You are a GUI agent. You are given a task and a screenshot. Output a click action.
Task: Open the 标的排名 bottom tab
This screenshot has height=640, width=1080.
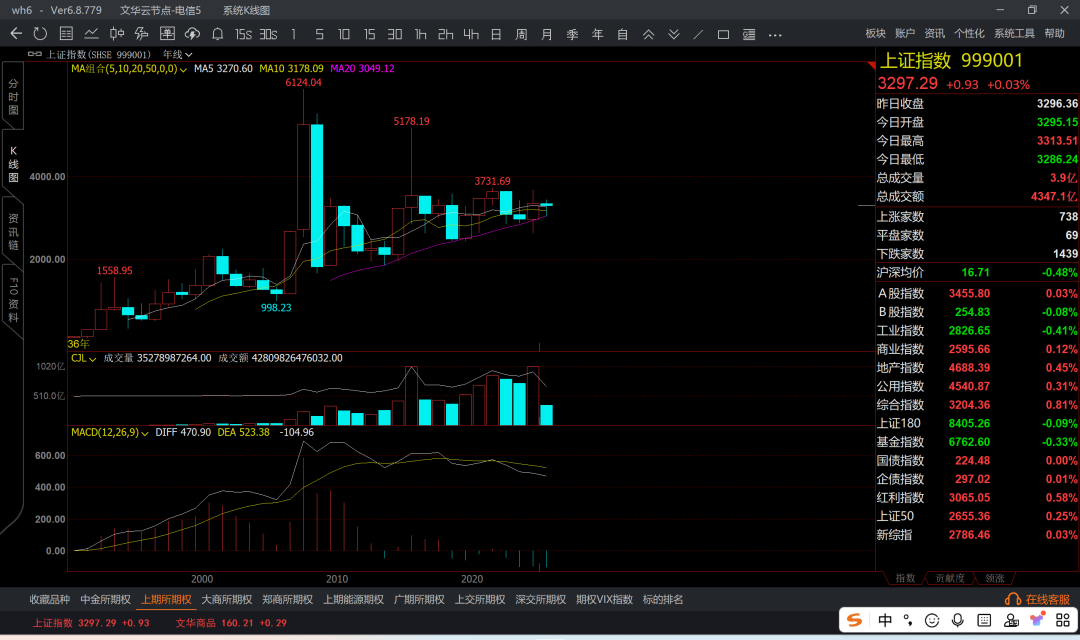[663, 599]
